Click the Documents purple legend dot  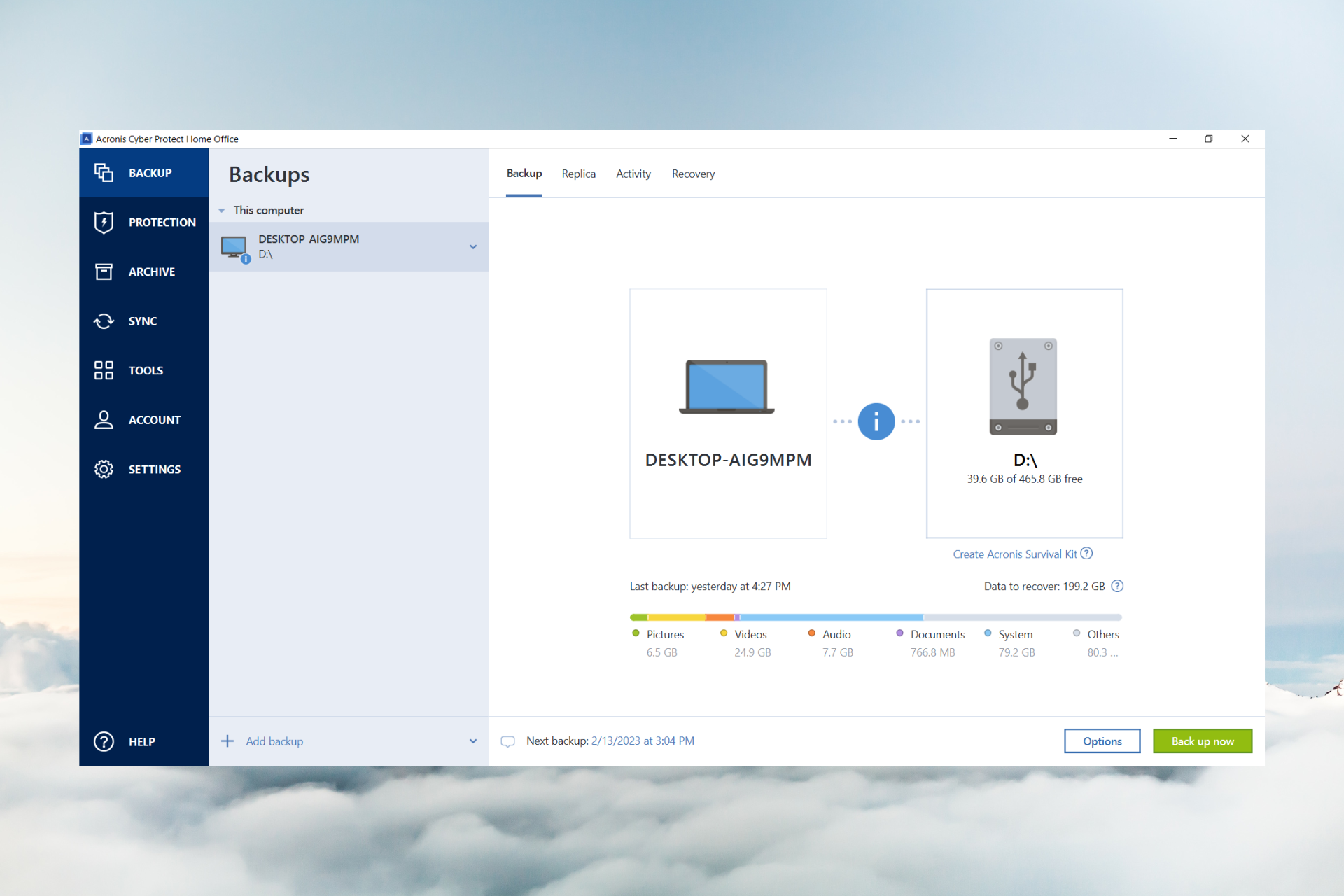(899, 633)
